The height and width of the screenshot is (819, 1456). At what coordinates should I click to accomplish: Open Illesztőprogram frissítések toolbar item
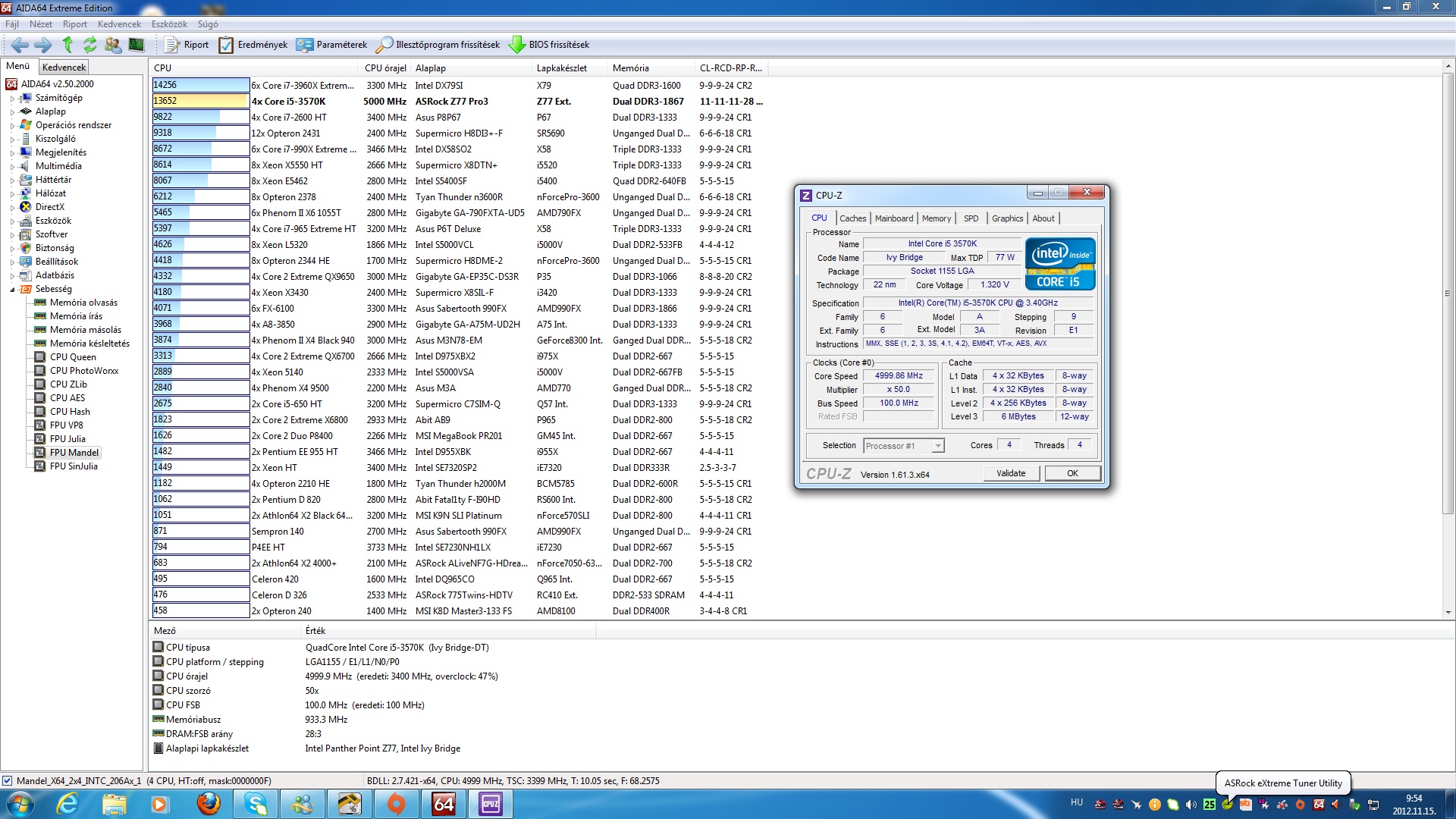(438, 45)
